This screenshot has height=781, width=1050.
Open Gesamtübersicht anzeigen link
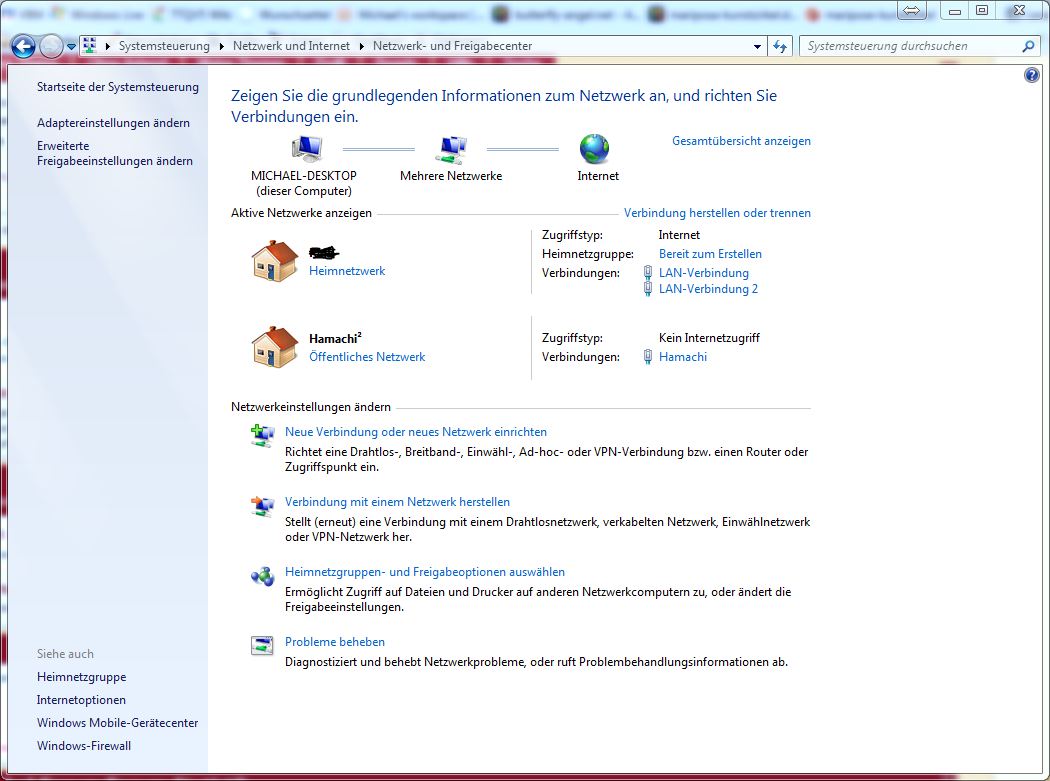click(741, 141)
